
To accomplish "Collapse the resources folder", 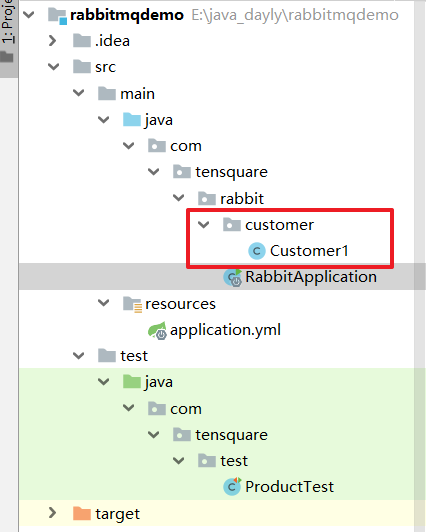I will click(103, 303).
